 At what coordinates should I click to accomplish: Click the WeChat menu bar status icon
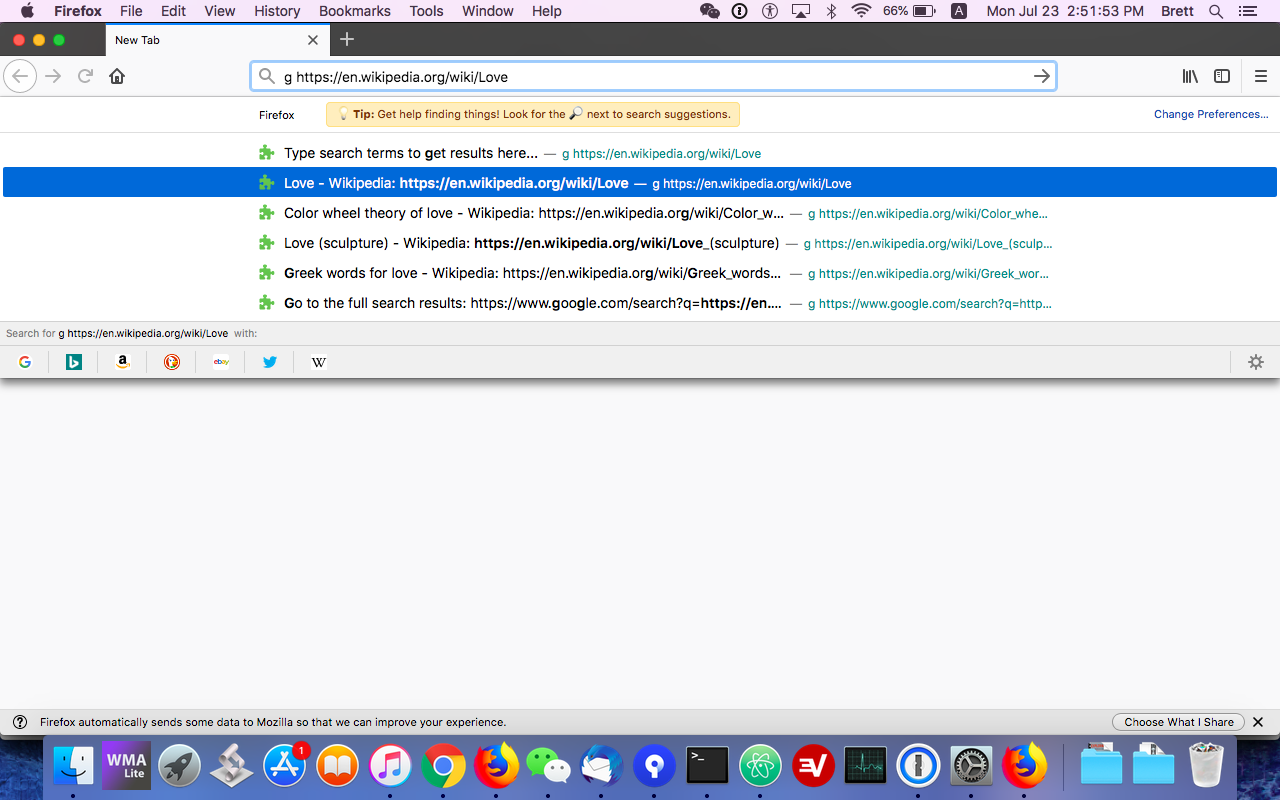point(710,11)
